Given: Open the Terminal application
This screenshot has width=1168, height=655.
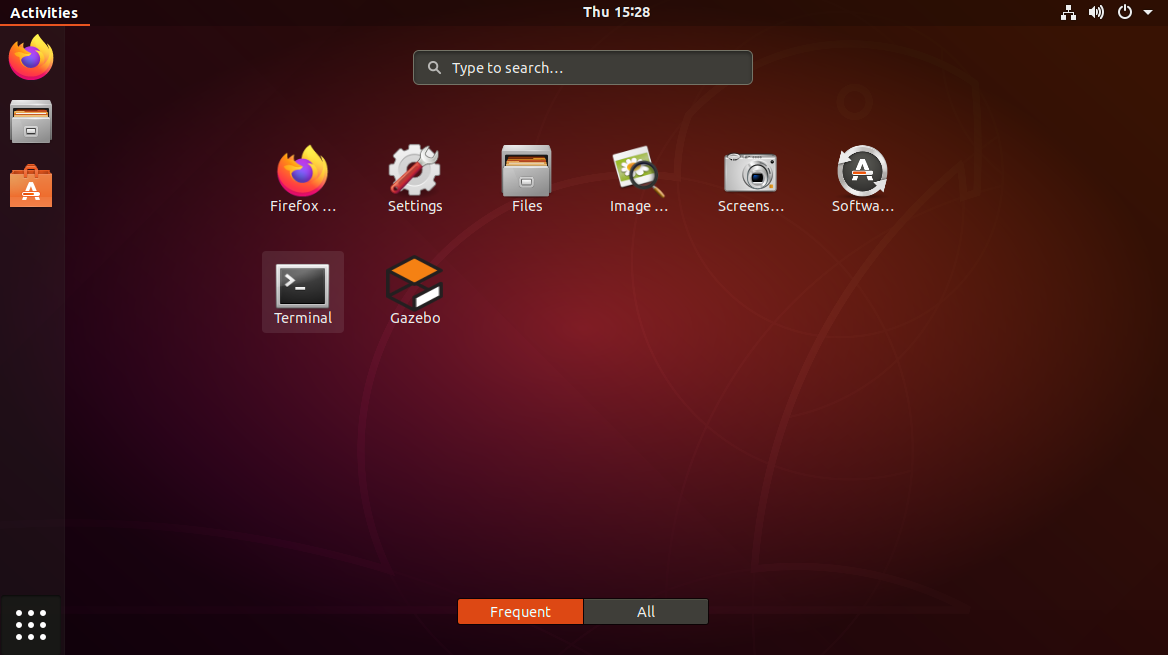Looking at the screenshot, I should (x=302, y=291).
